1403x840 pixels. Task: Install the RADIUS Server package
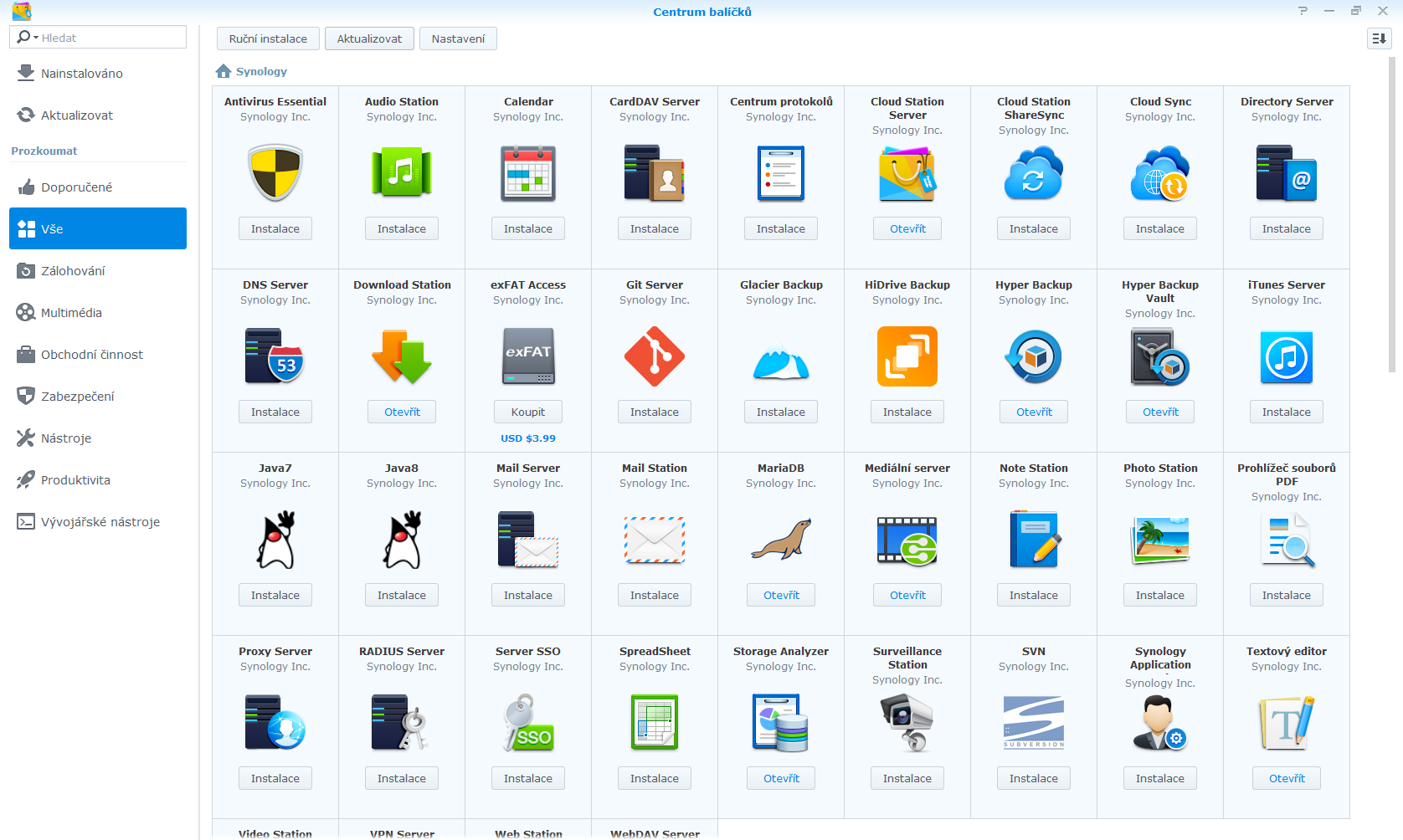pyautogui.click(x=402, y=778)
